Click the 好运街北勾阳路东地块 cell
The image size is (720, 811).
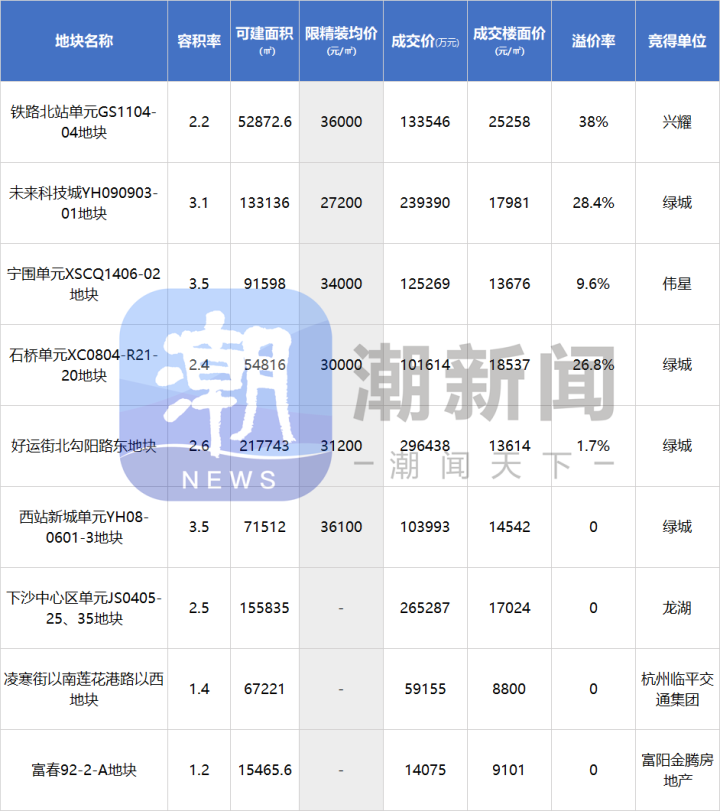pyautogui.click(x=84, y=446)
